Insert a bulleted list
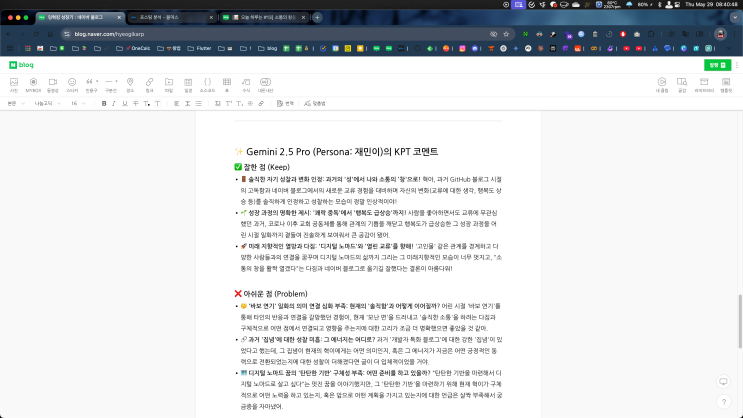 [x=199, y=103]
